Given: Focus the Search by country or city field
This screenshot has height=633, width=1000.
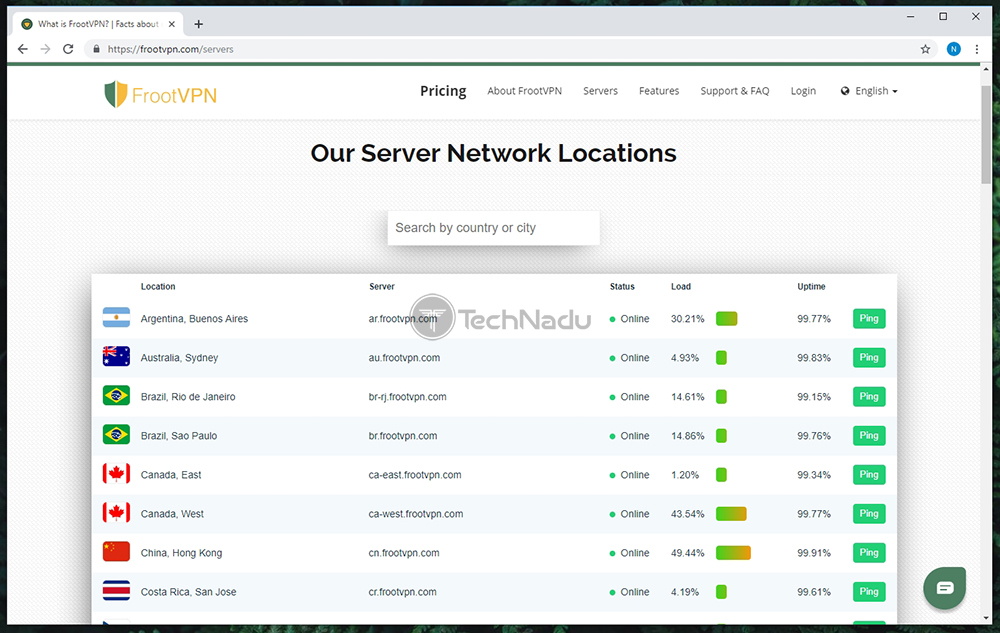Looking at the screenshot, I should [x=494, y=228].
